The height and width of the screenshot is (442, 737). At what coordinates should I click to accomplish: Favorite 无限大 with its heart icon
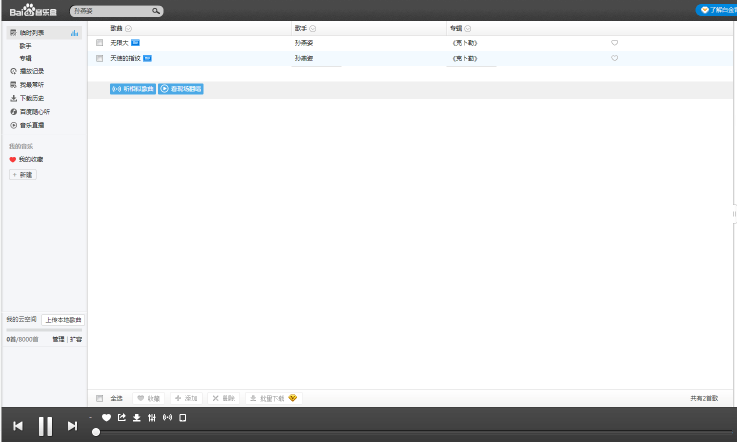[614, 43]
